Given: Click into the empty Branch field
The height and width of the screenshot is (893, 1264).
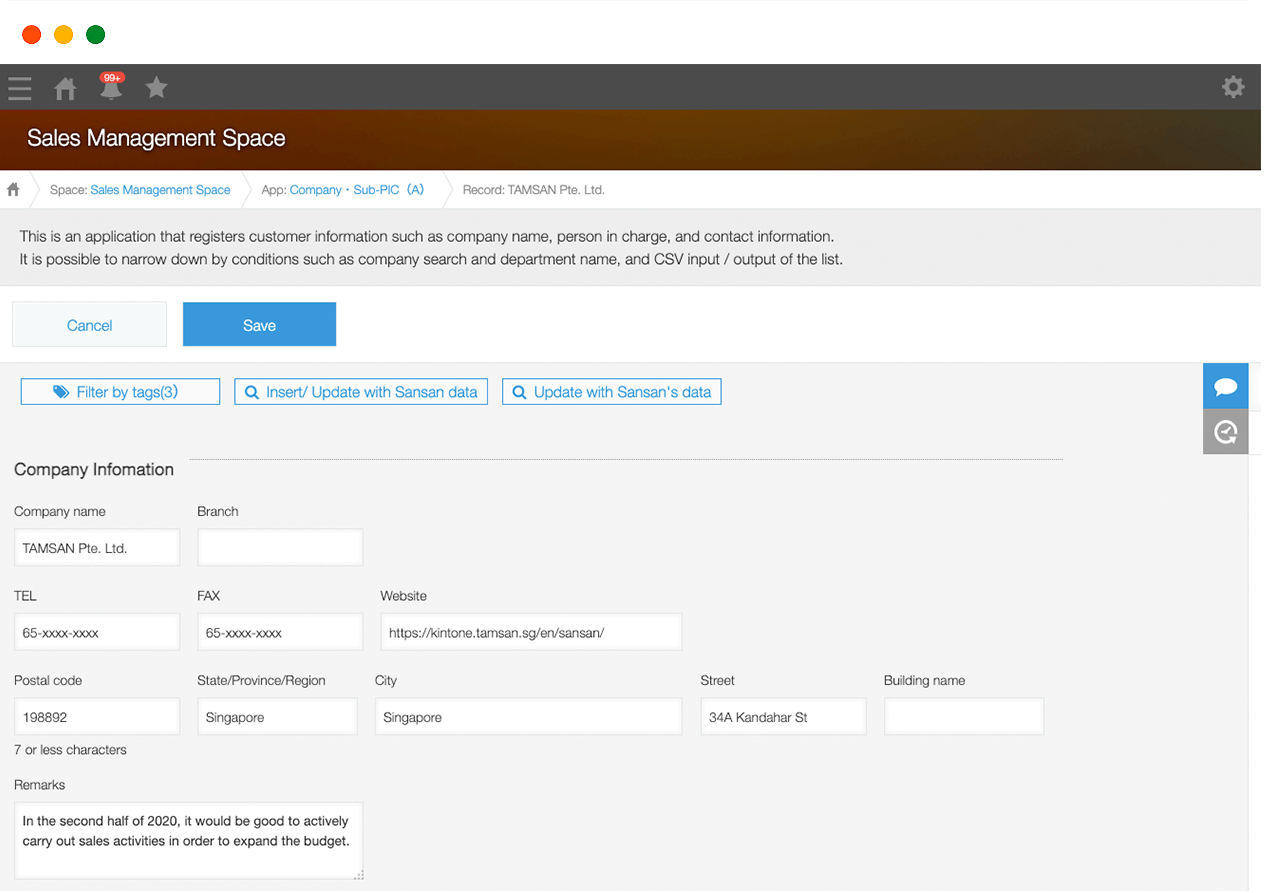Looking at the screenshot, I should coord(280,548).
